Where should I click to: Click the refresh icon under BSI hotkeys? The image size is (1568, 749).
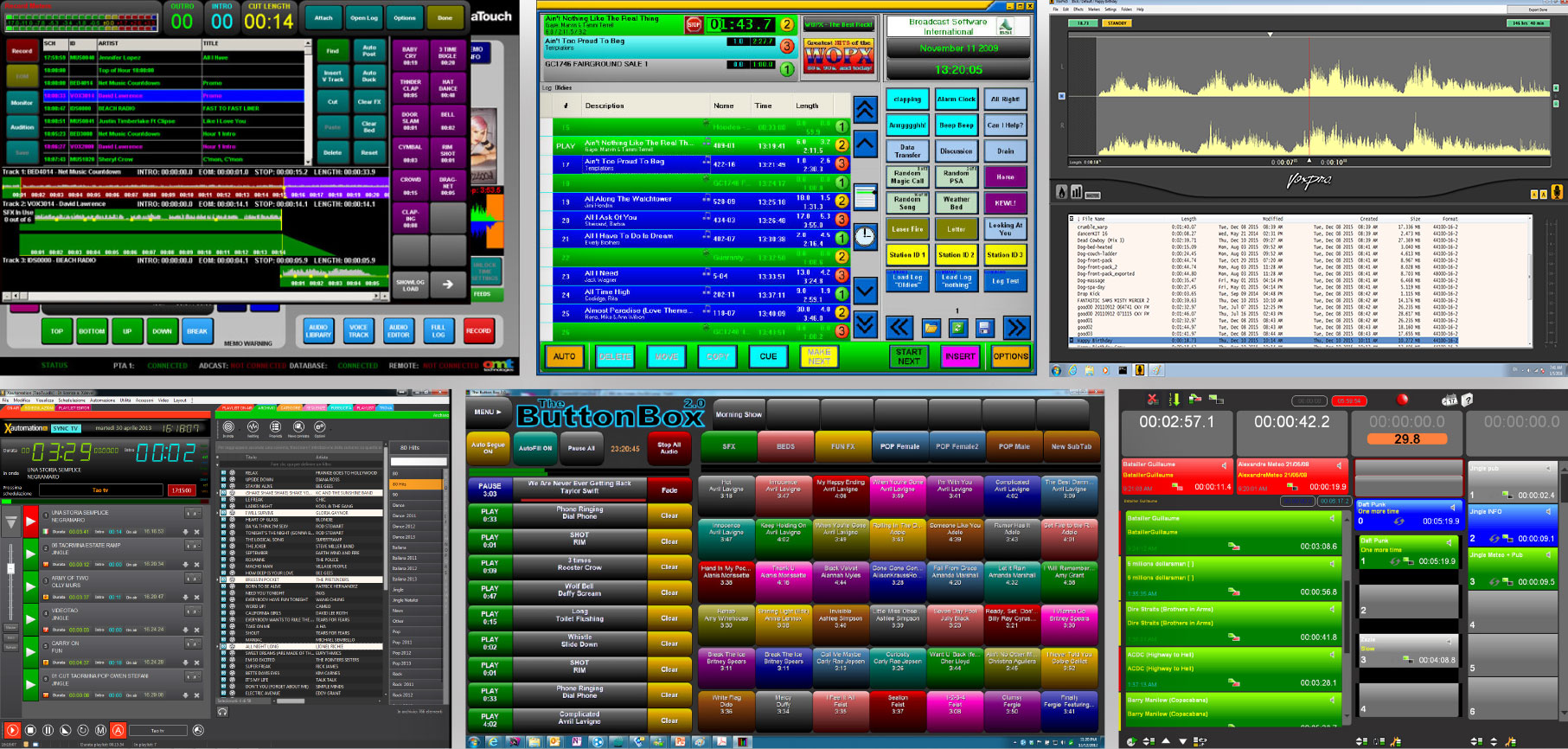(x=957, y=328)
